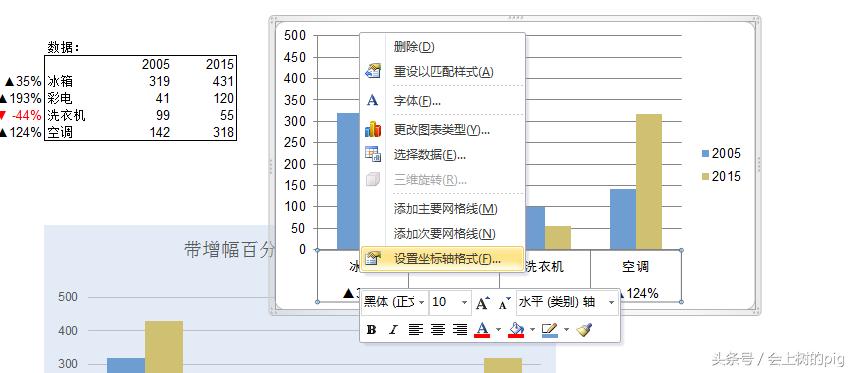Apply the shape fill paint bucket
Viewport: 854px width, 373px height.
pyautogui.click(x=516, y=329)
